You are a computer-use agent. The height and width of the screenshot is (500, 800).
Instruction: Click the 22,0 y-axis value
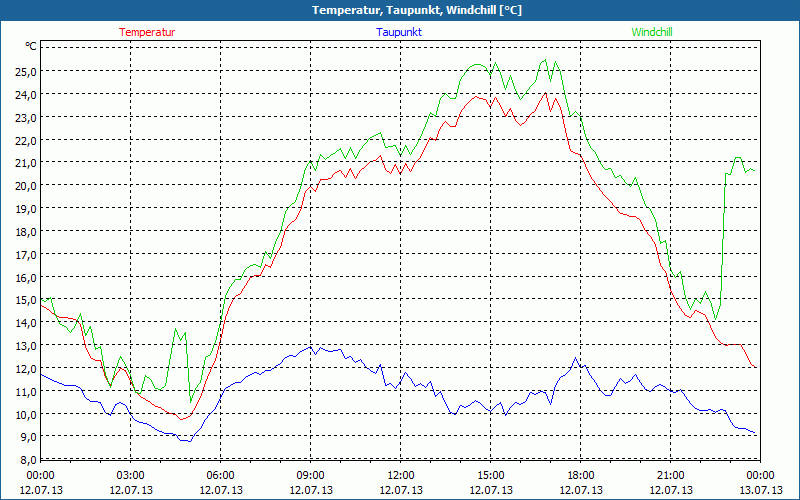tap(26, 140)
